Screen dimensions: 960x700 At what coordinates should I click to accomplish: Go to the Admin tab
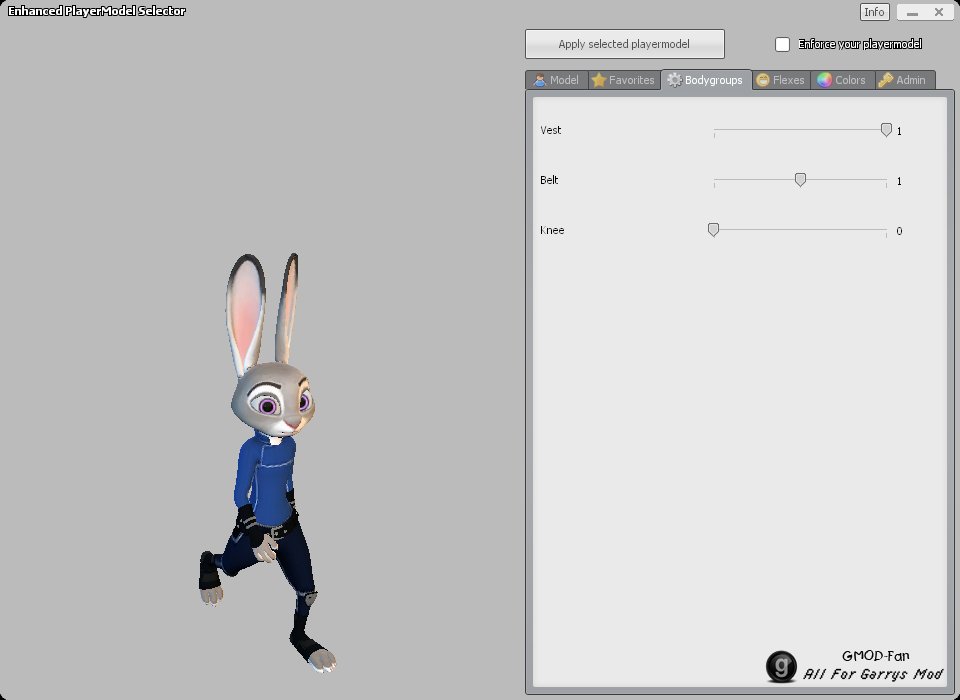tap(904, 80)
